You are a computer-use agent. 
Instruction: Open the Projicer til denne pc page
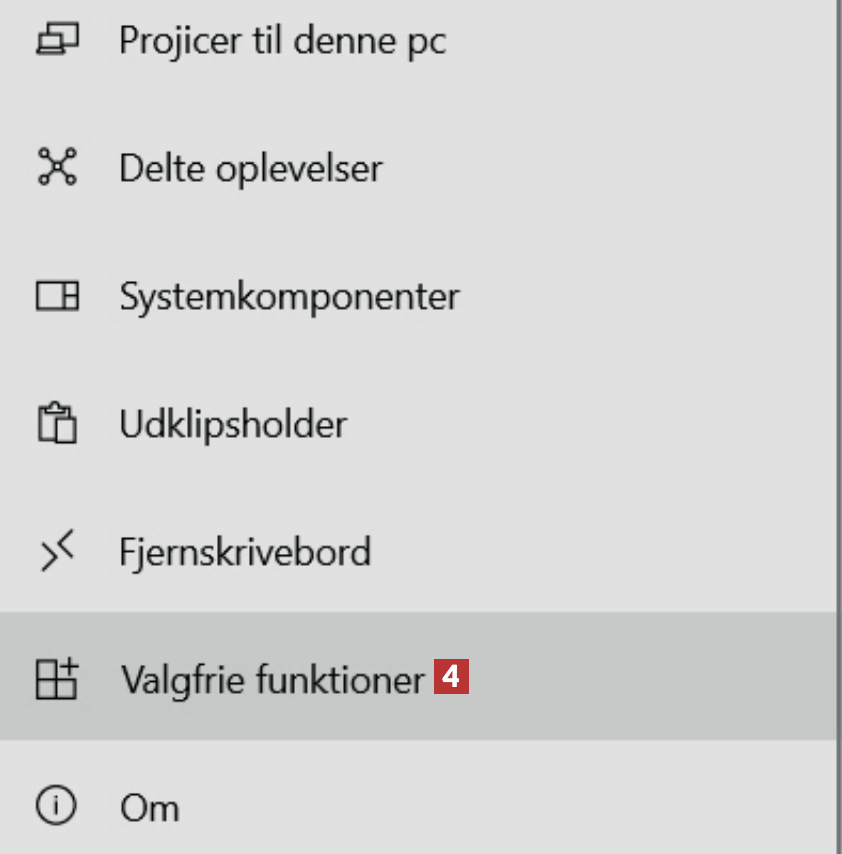[x=282, y=42]
